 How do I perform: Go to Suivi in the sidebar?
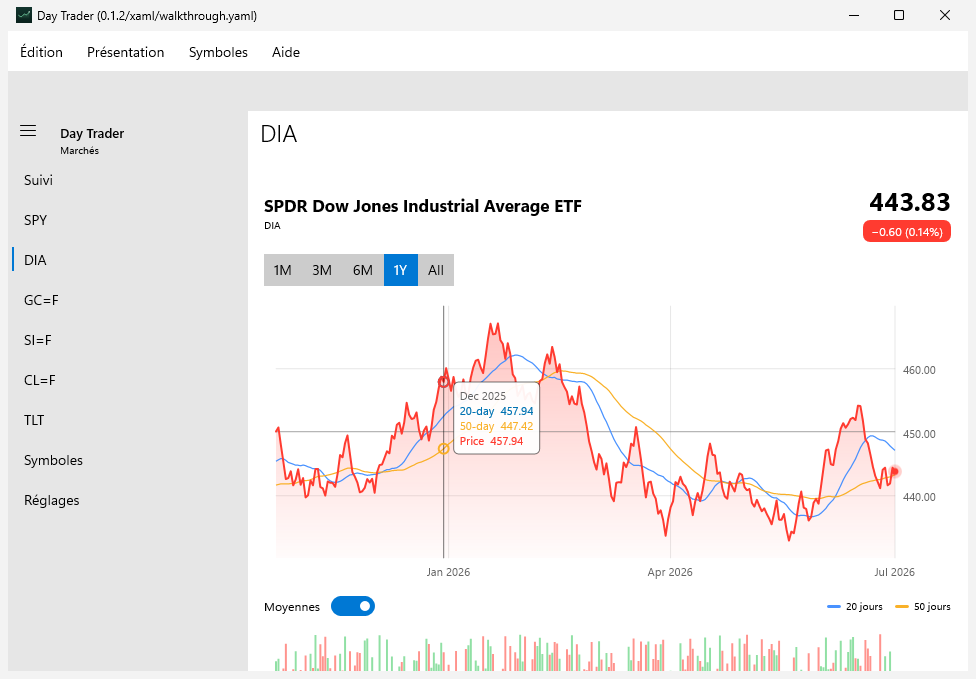pyautogui.click(x=128, y=180)
